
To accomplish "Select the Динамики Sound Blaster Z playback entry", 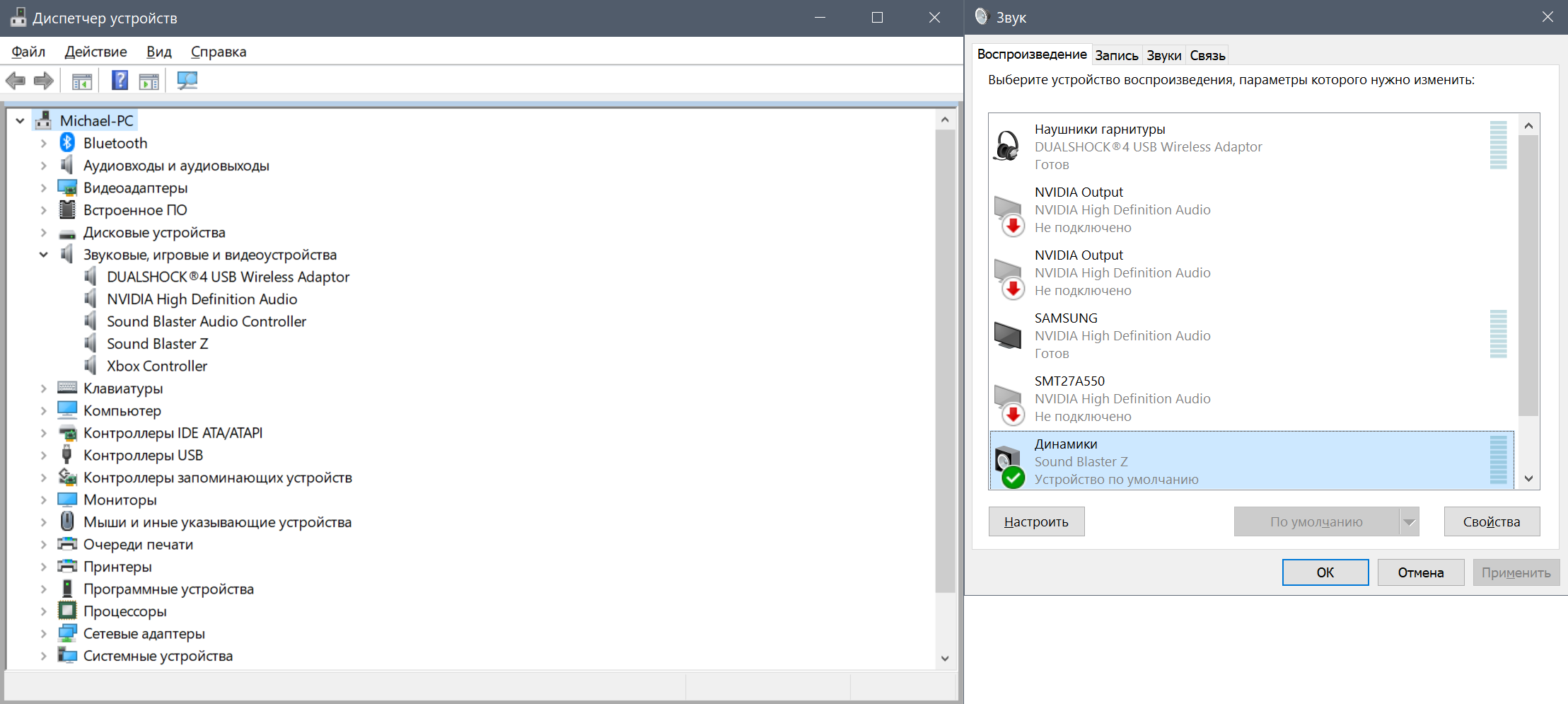I will [1252, 461].
